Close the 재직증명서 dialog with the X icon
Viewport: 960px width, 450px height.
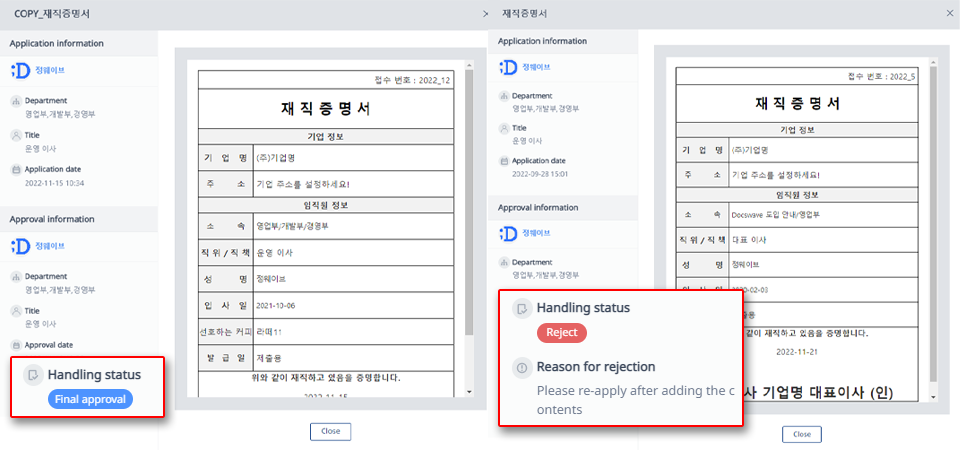coord(949,13)
